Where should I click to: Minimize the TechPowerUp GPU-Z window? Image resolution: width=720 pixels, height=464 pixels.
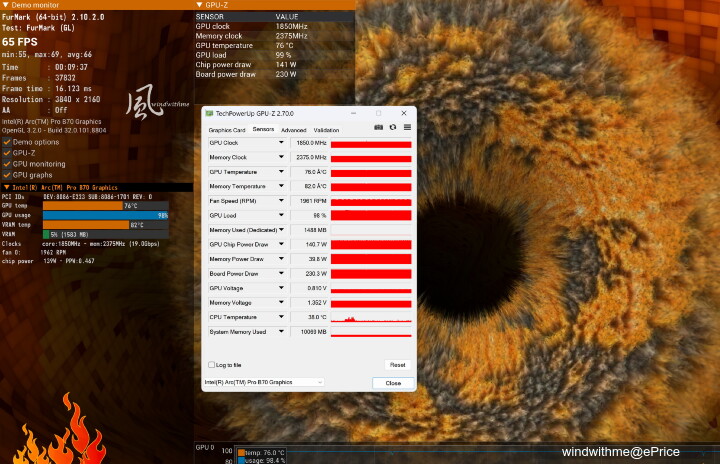(353, 113)
